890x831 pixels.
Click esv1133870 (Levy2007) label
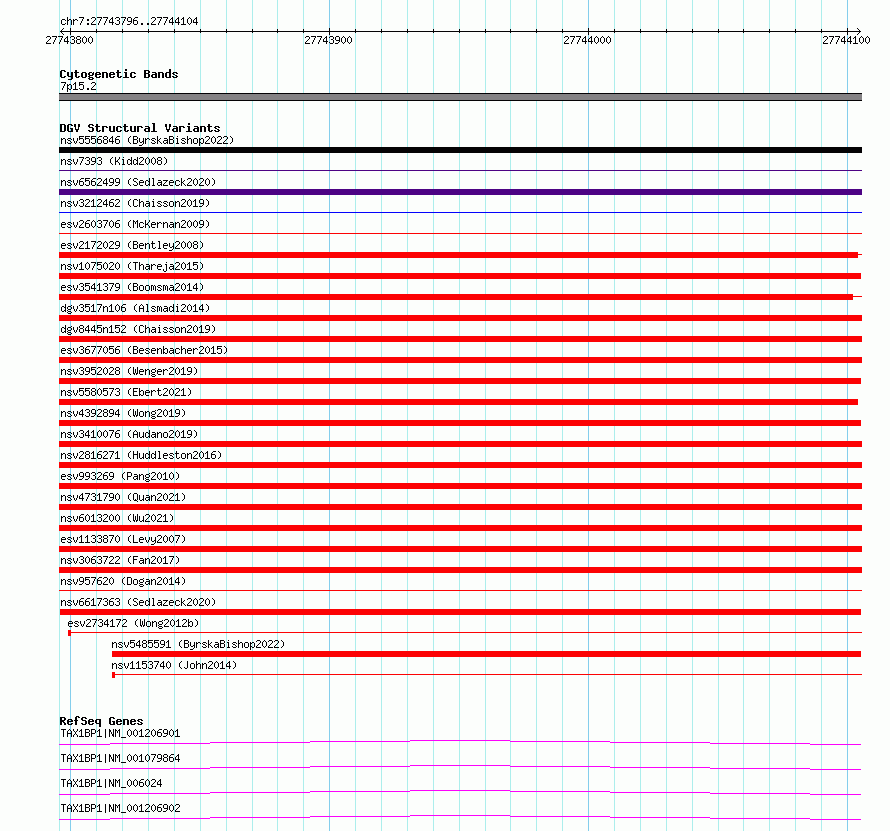click(123, 539)
